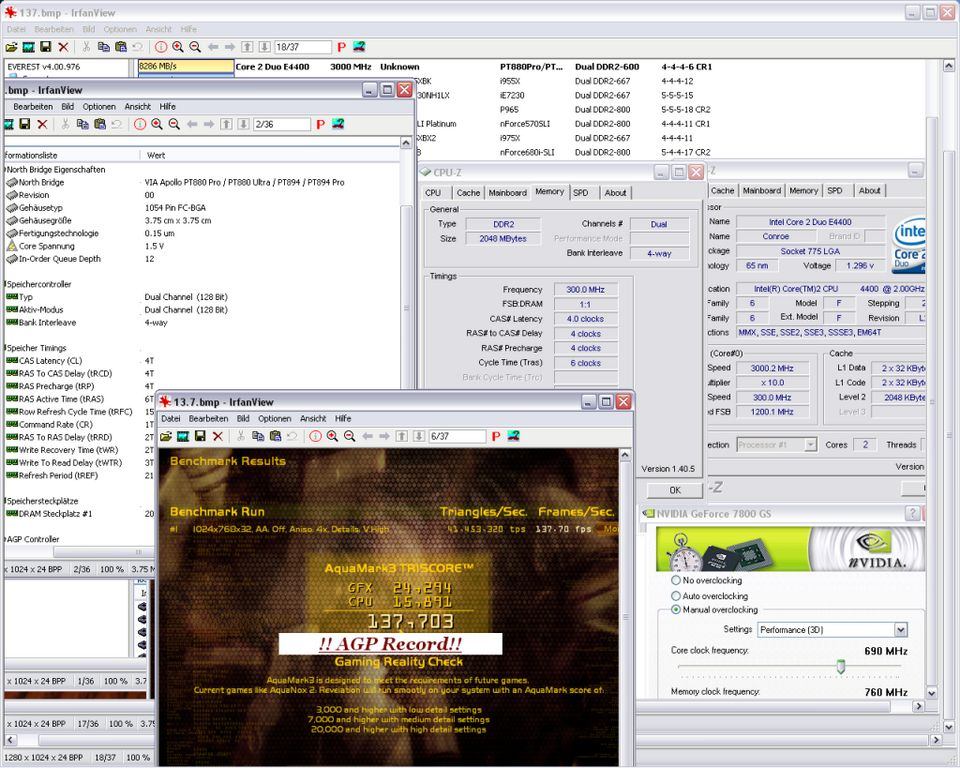Open Bild menu in 13.7.bmp window
Image resolution: width=960 pixels, height=768 pixels.
click(243, 418)
